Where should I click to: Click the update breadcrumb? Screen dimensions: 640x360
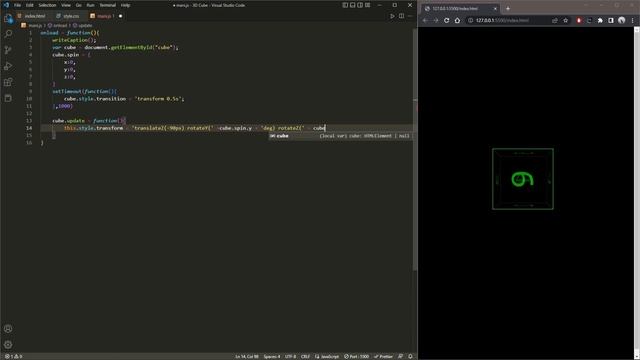82,25
